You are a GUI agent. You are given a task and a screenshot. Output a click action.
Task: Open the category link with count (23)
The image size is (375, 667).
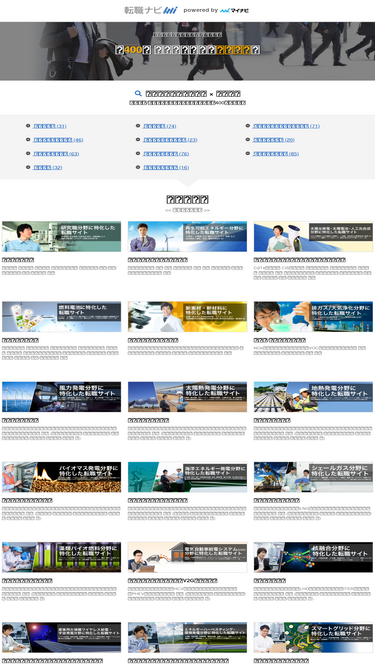point(170,140)
